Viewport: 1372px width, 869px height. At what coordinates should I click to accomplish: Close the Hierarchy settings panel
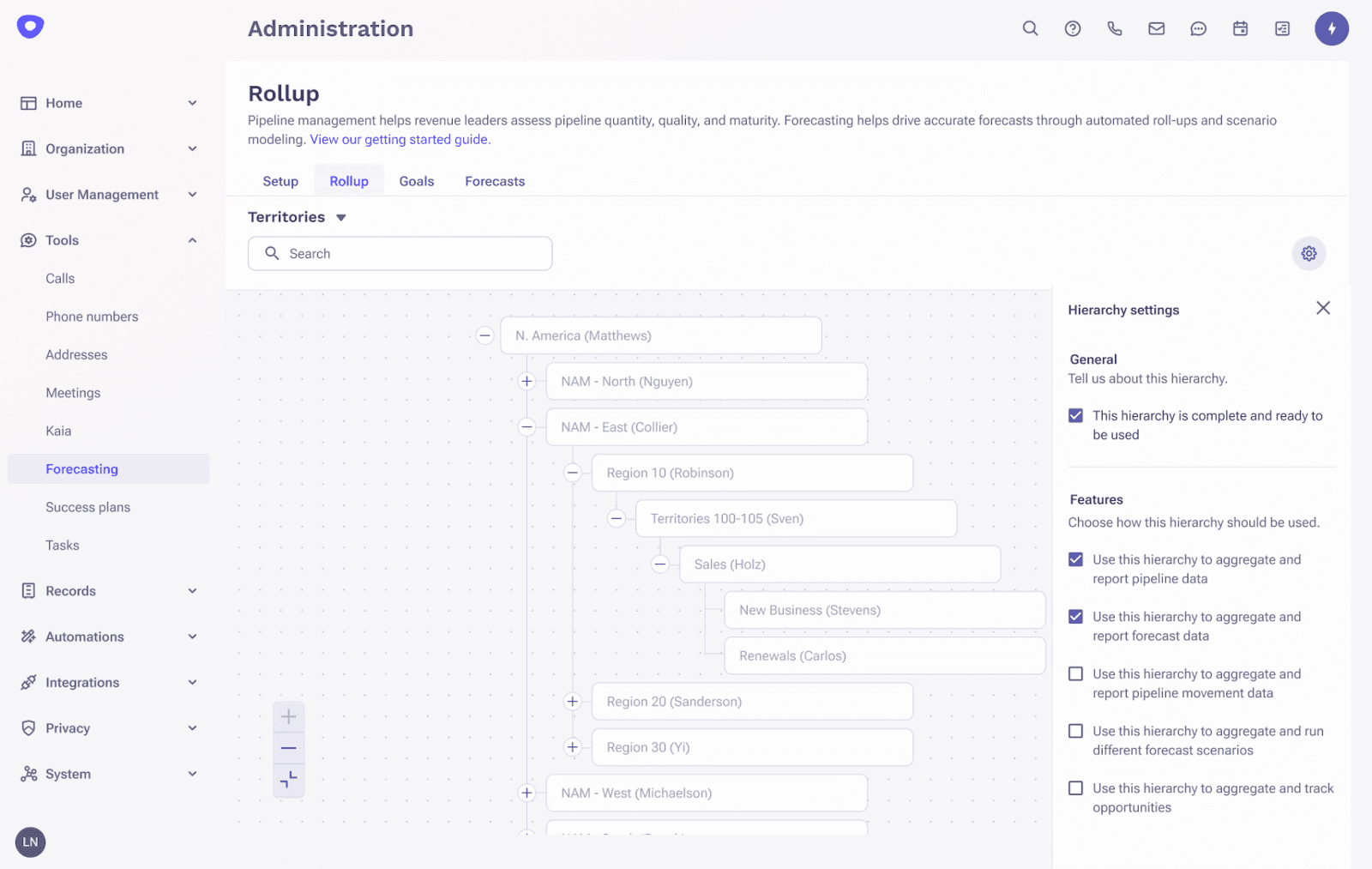pos(1323,308)
